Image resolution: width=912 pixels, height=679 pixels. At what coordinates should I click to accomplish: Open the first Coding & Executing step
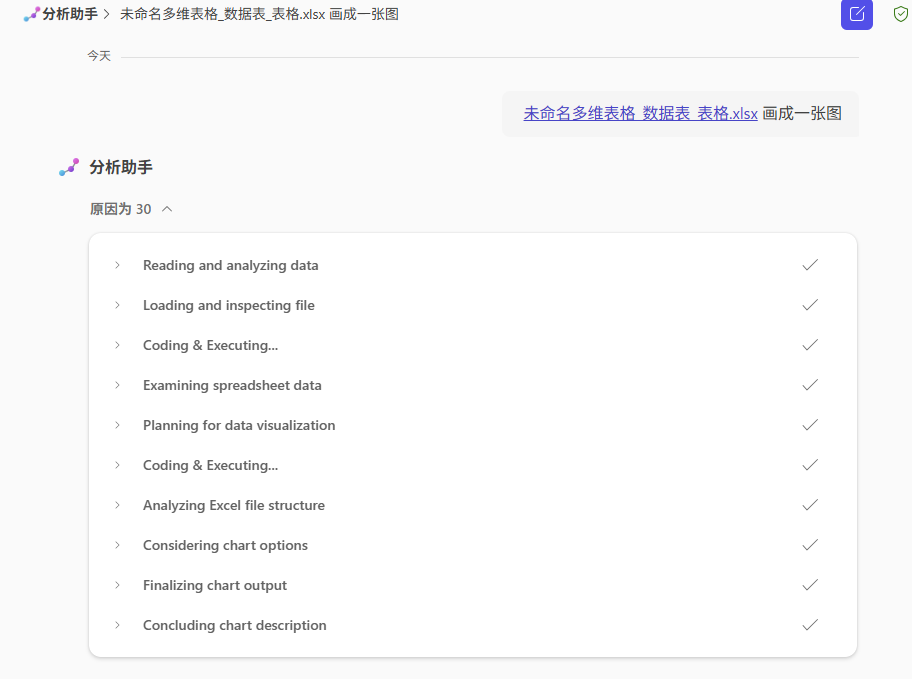click(x=210, y=345)
